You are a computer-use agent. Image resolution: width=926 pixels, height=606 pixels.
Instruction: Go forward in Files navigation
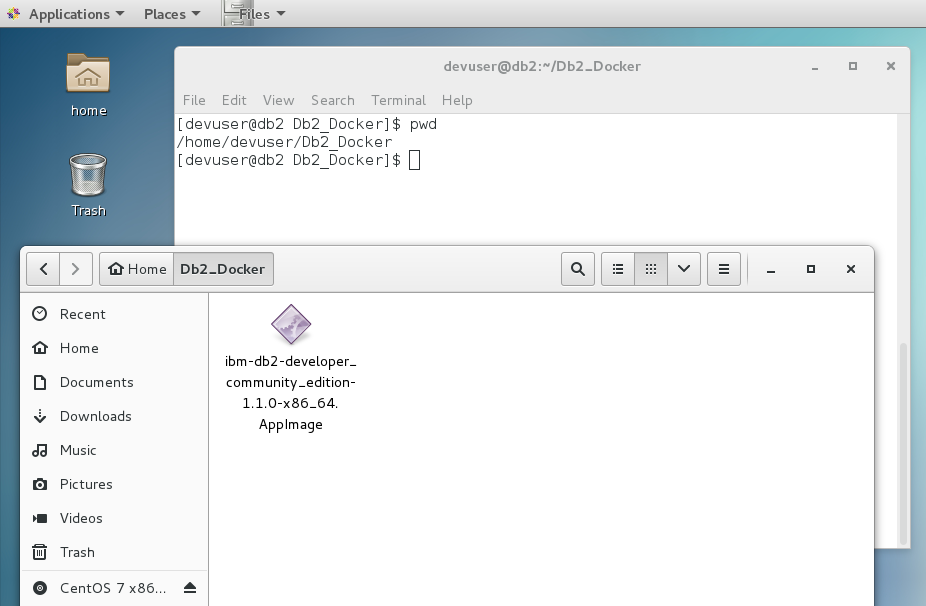[76, 269]
